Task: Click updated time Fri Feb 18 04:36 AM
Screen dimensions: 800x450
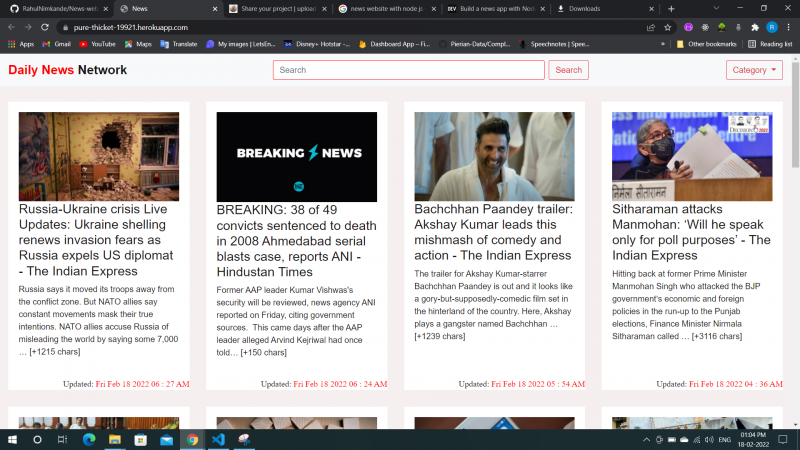Action: click(x=736, y=384)
